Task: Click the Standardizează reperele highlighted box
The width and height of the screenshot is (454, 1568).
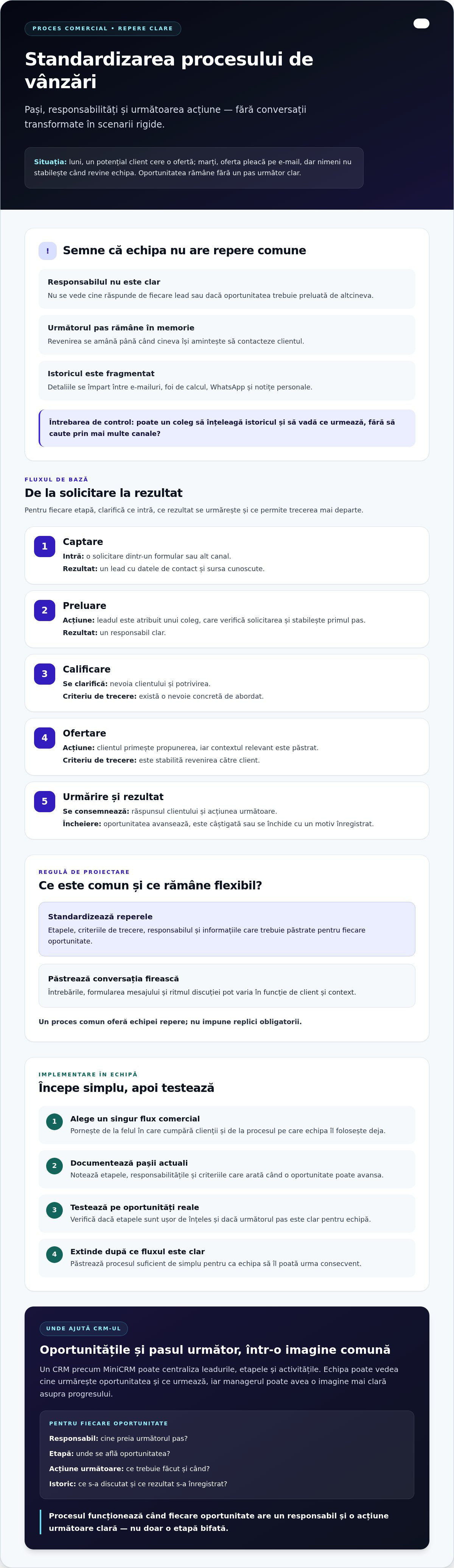Action: pyautogui.click(x=227, y=929)
